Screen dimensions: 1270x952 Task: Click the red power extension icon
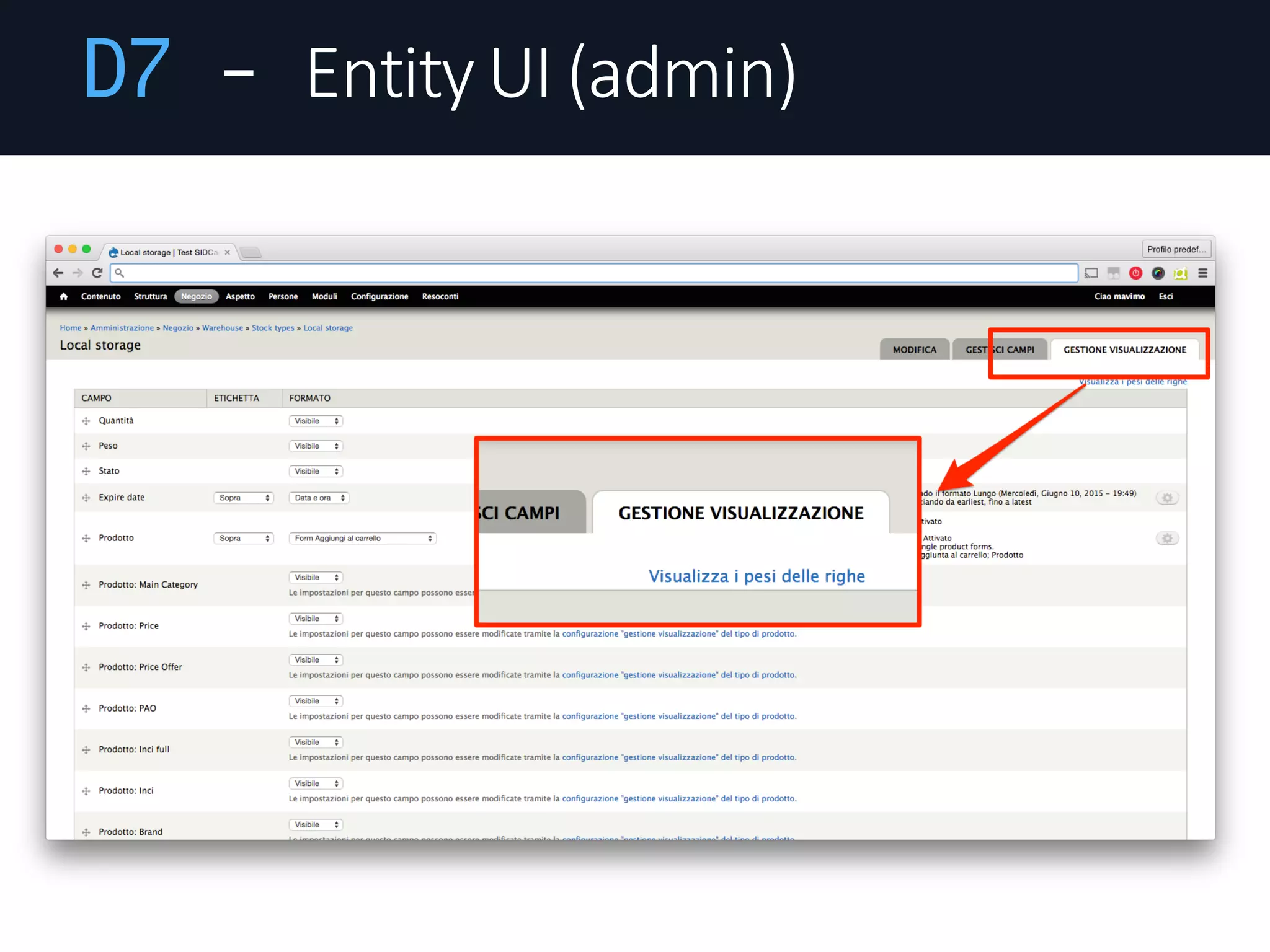(1135, 273)
